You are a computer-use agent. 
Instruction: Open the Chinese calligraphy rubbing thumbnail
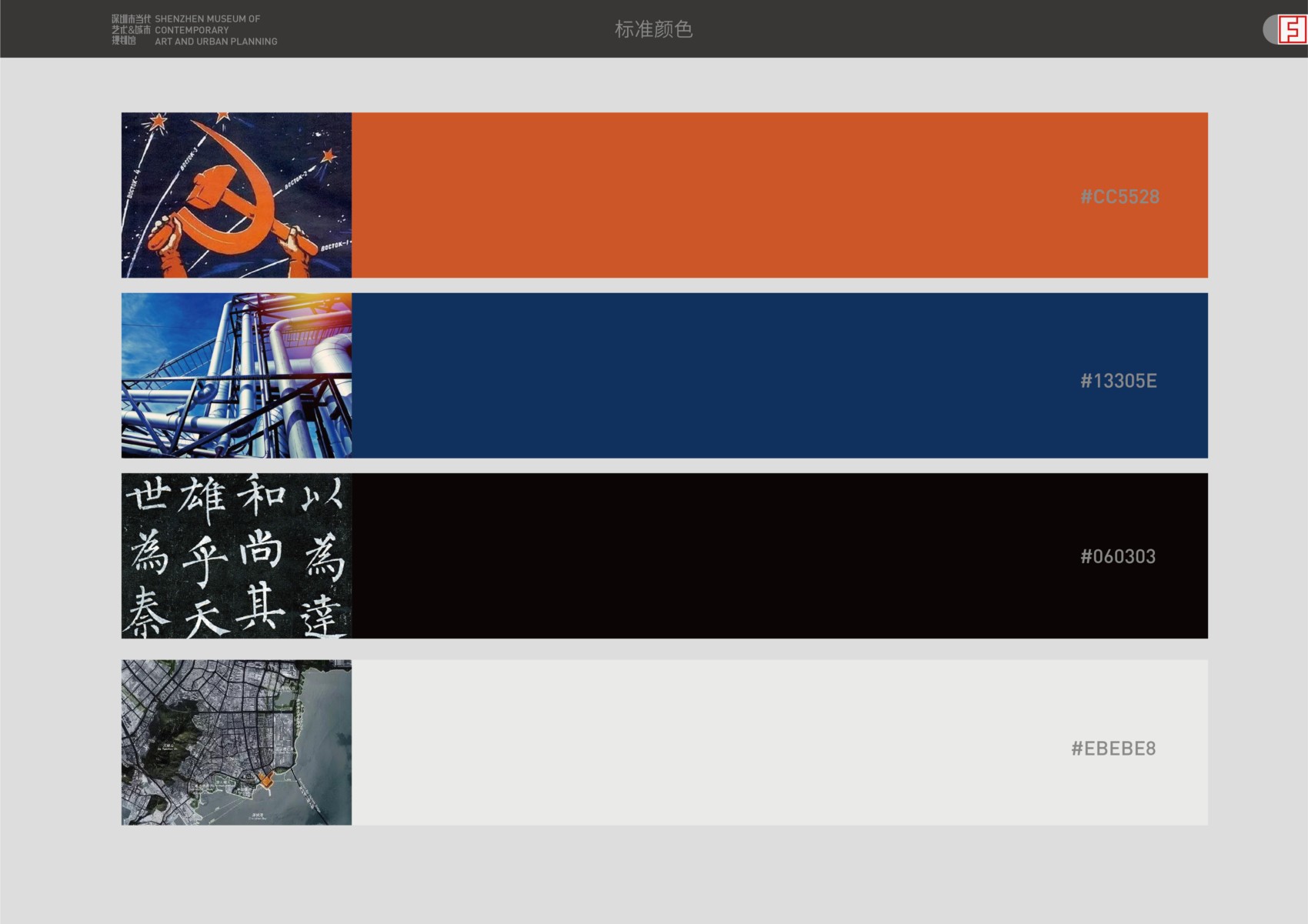(236, 555)
